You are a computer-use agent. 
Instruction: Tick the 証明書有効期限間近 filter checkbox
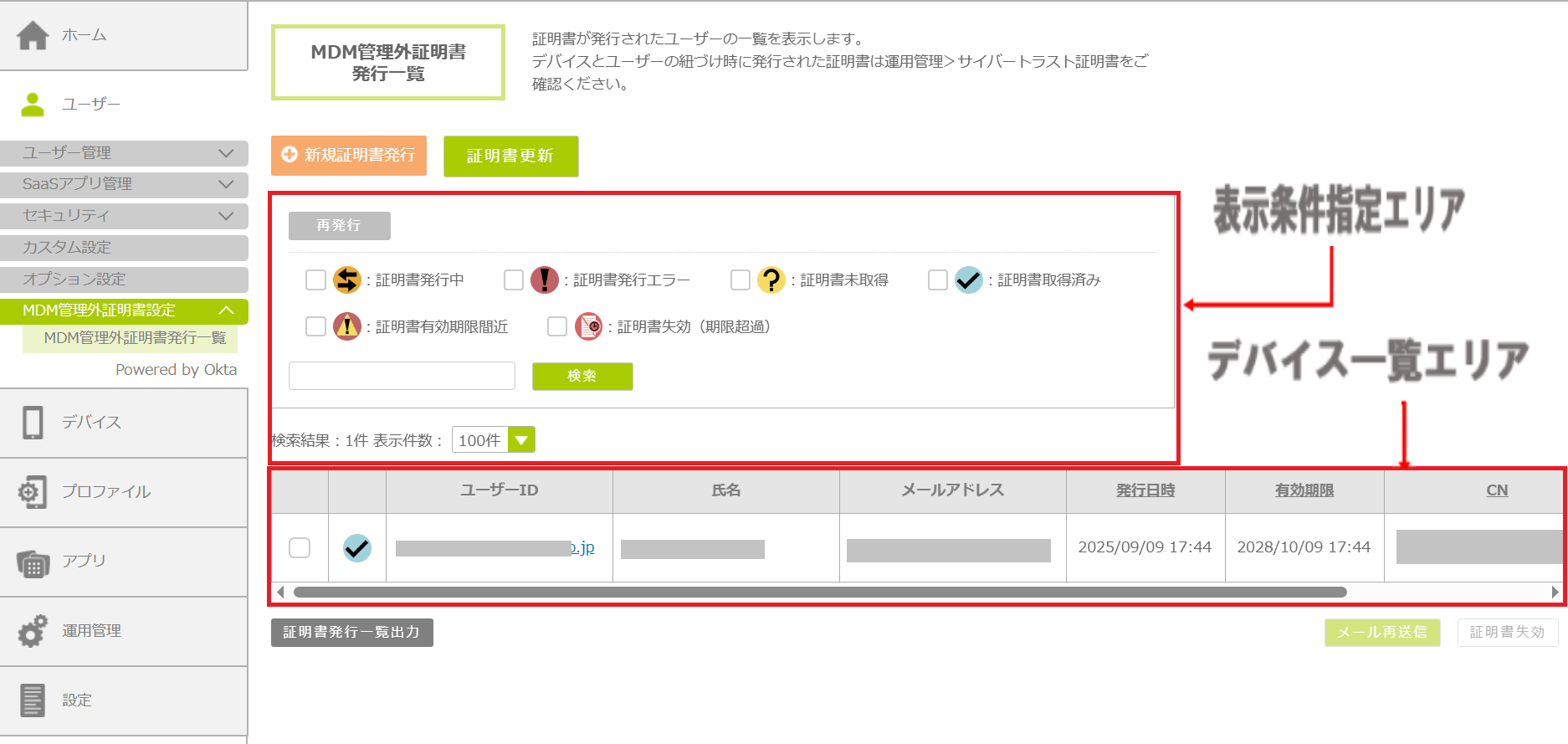[315, 326]
